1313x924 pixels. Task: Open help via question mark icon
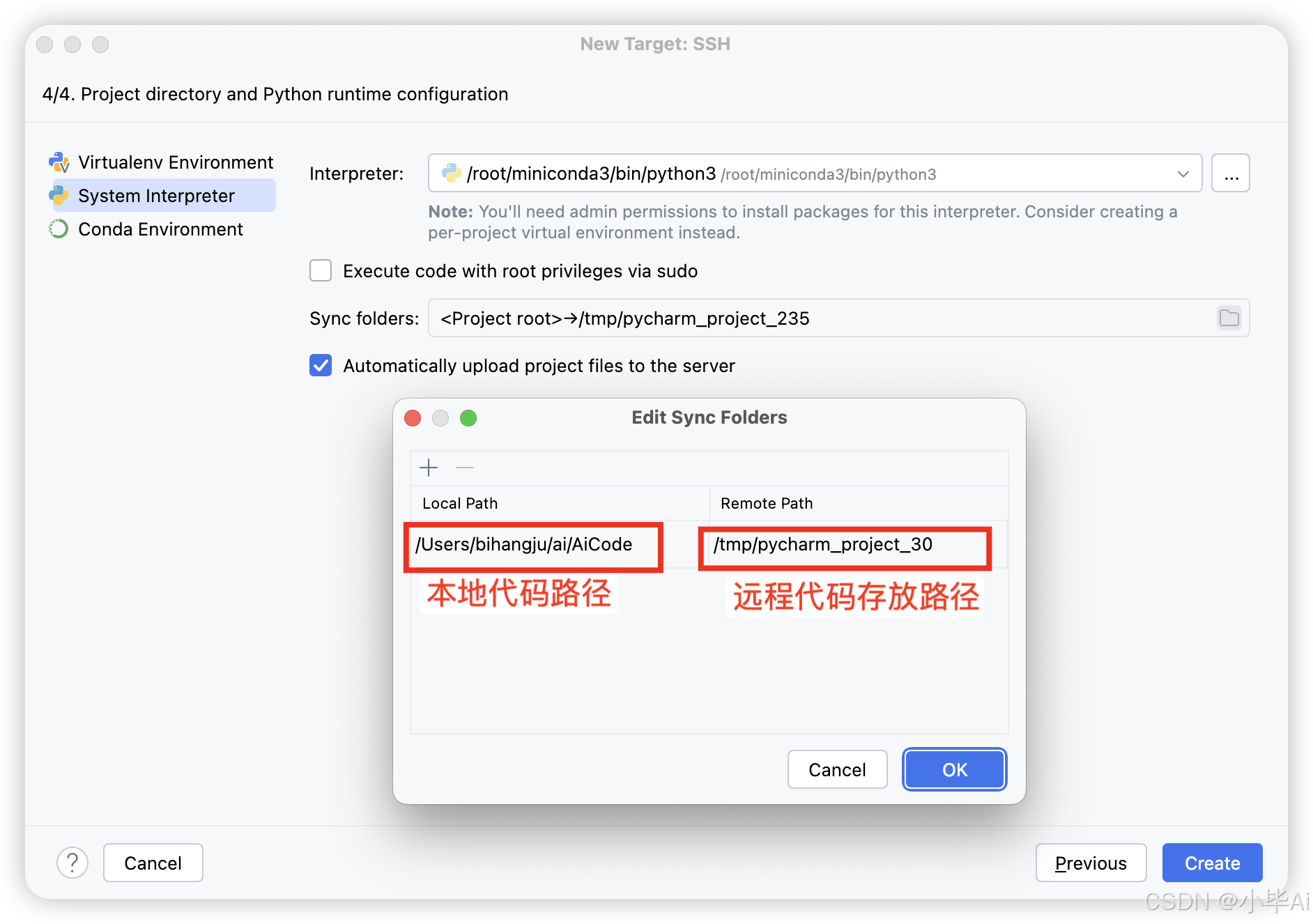(x=72, y=863)
